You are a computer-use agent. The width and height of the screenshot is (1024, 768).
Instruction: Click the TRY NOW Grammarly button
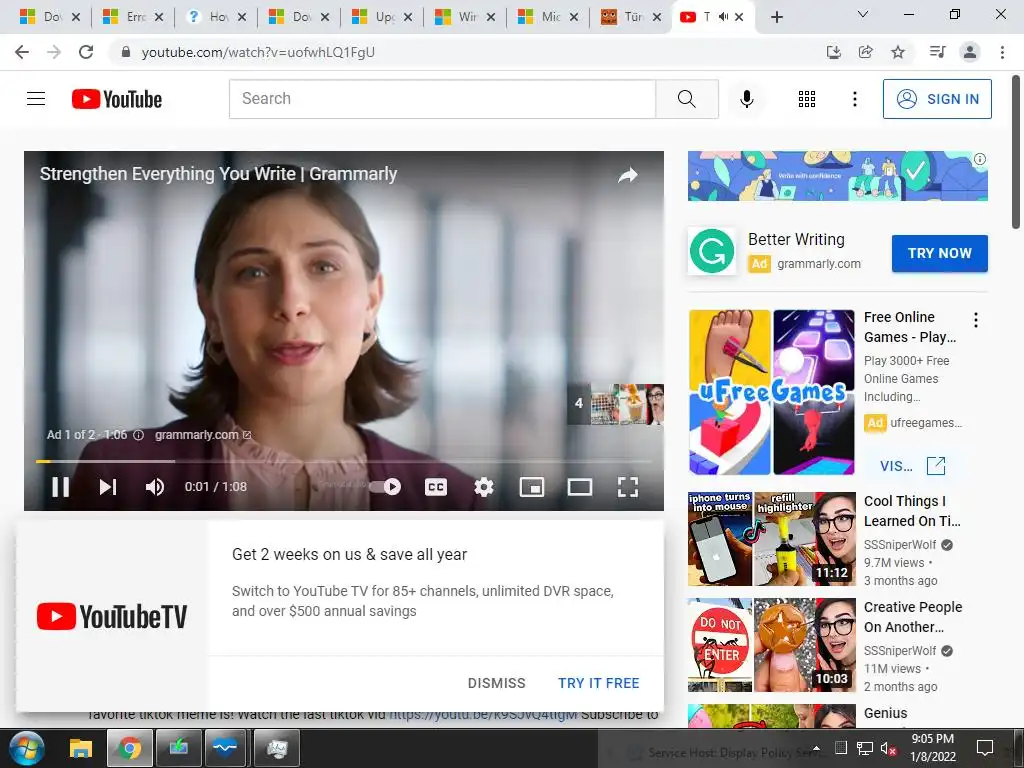click(x=939, y=253)
